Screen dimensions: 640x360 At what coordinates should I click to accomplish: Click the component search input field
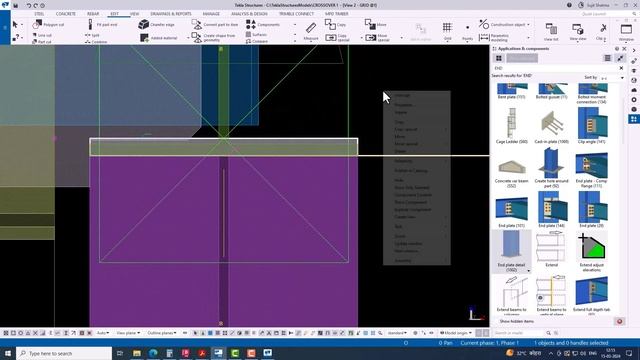click(555, 68)
